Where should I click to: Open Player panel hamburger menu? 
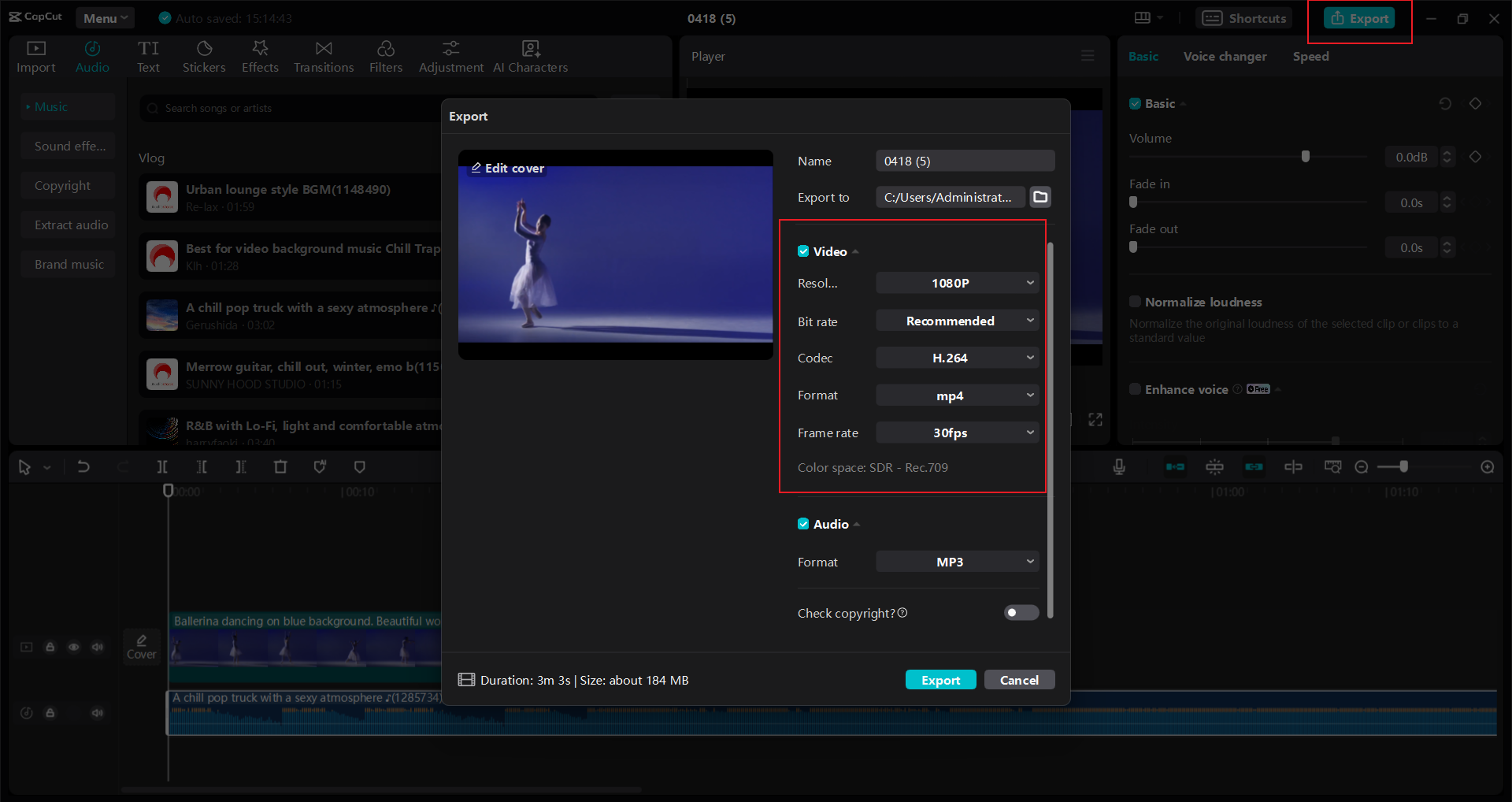(x=1088, y=56)
